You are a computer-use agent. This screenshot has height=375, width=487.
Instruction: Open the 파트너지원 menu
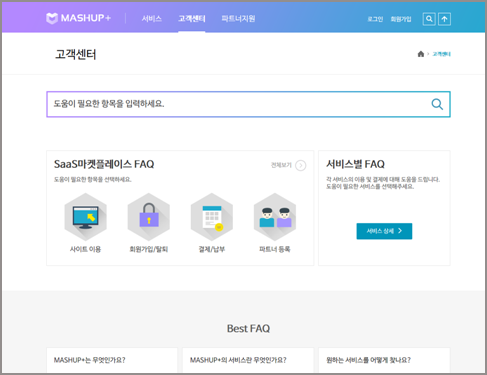238,19
